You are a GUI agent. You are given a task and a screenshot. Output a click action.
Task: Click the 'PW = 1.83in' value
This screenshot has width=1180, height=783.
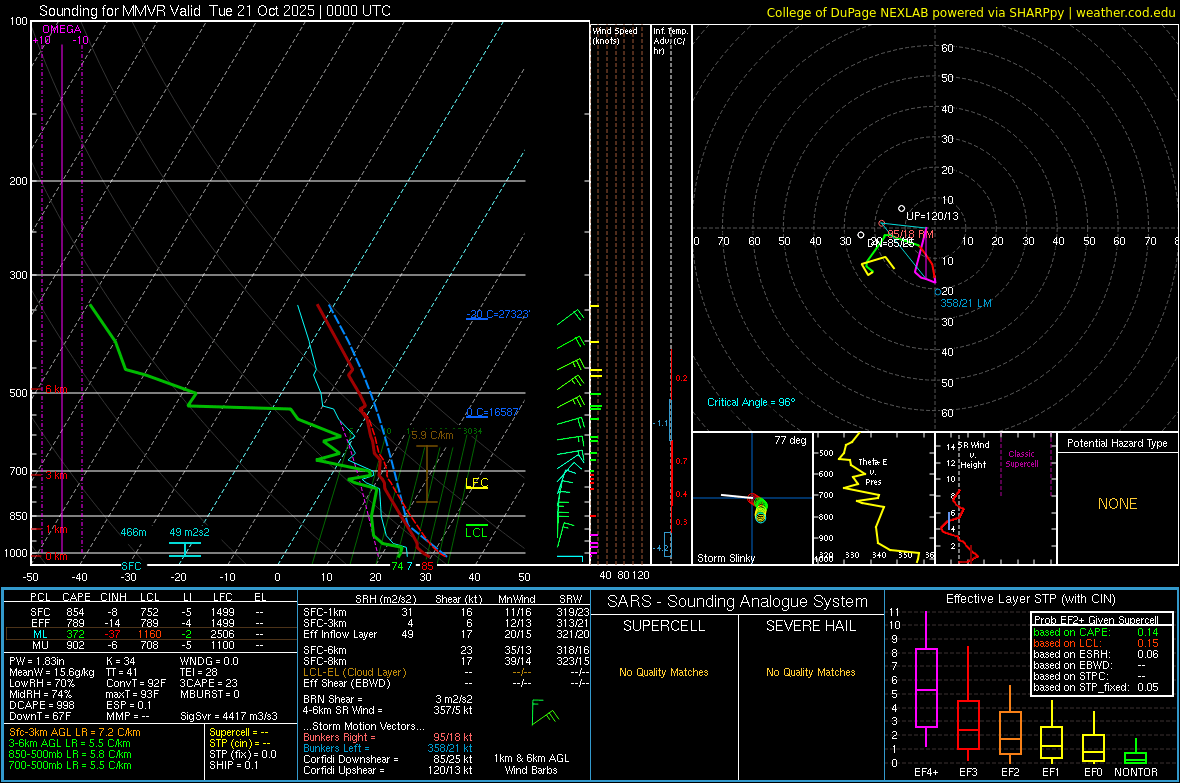[x=37, y=661]
